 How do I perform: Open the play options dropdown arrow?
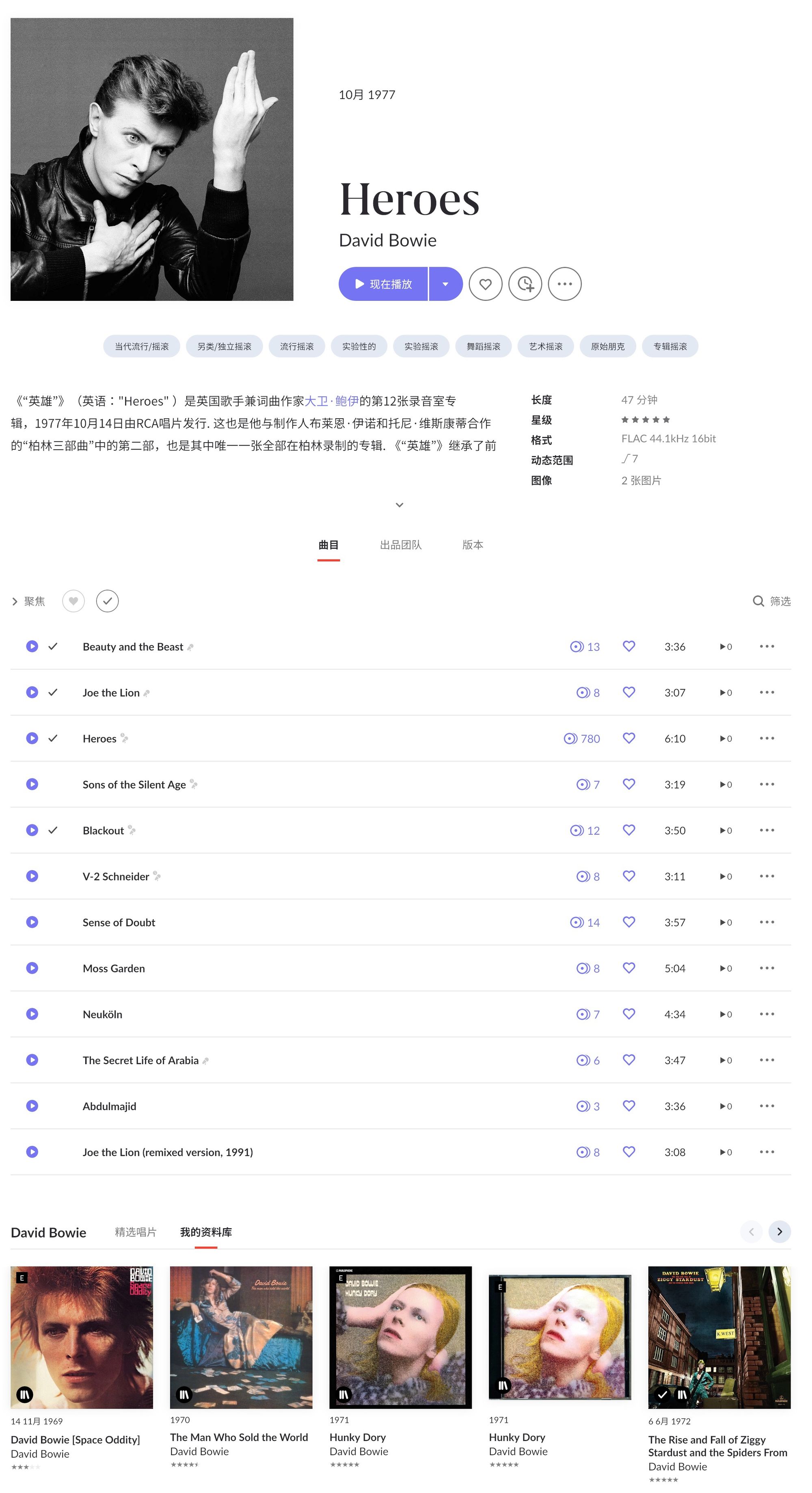[445, 284]
